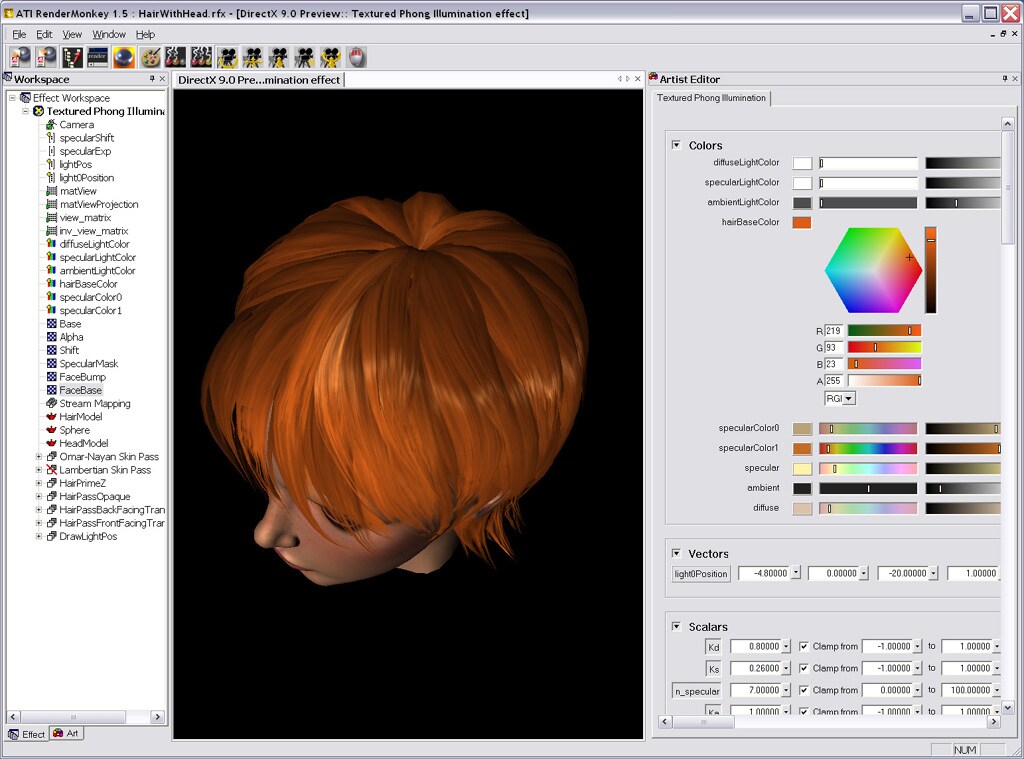Screen dimensions: 1024x759
Task: Uncheck the Ks clamp checkbox
Action: [x=804, y=669]
